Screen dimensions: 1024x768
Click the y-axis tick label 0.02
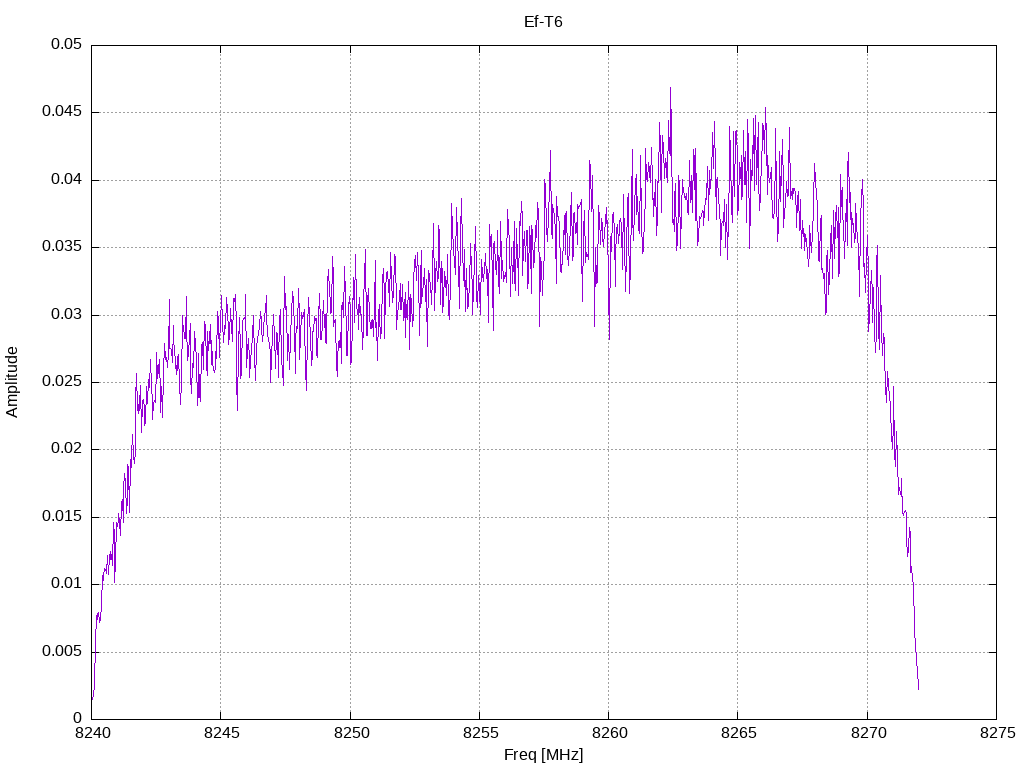pos(67,449)
